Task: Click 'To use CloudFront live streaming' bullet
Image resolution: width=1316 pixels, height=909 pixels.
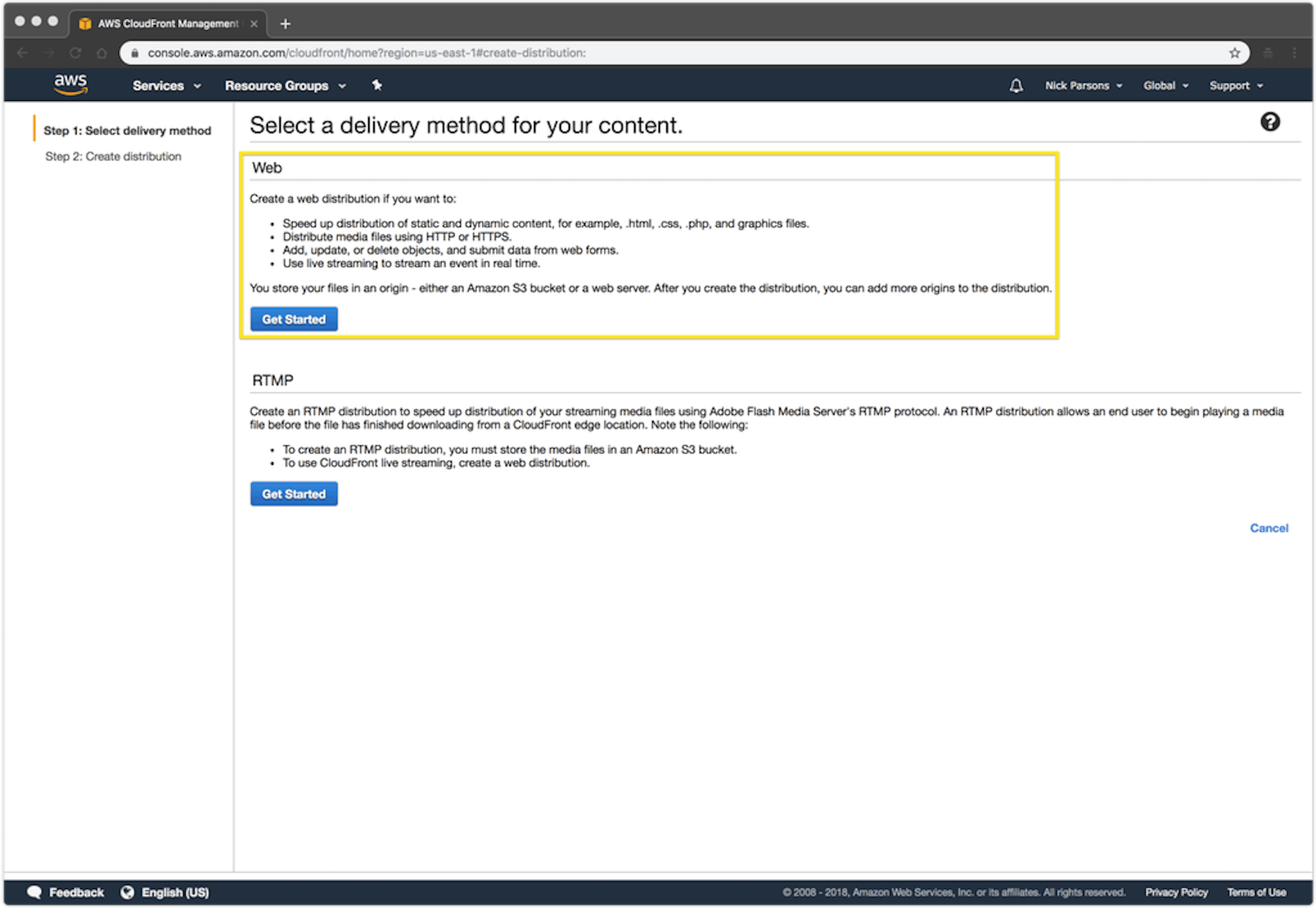Action: pos(436,463)
